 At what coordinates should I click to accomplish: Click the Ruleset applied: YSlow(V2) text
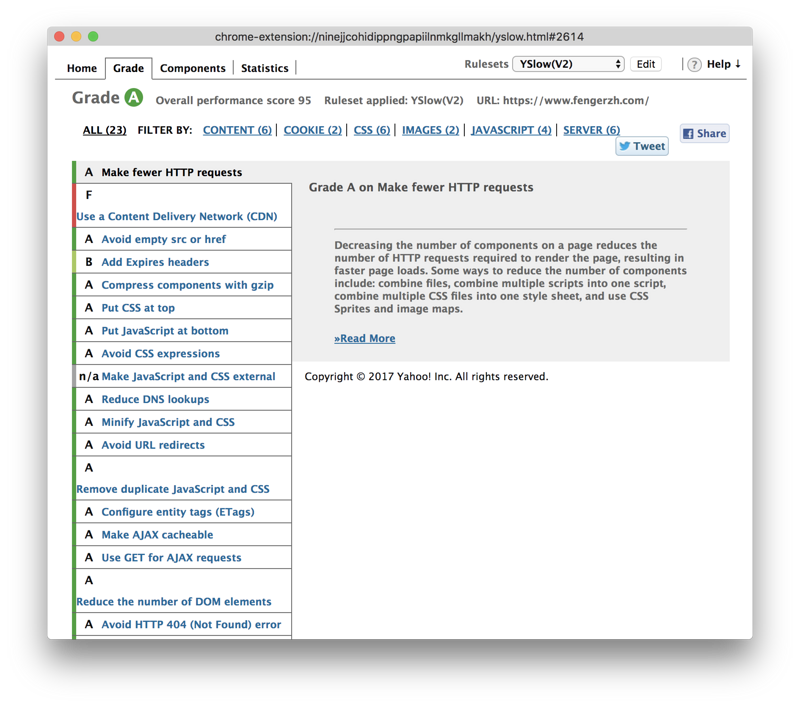[393, 100]
